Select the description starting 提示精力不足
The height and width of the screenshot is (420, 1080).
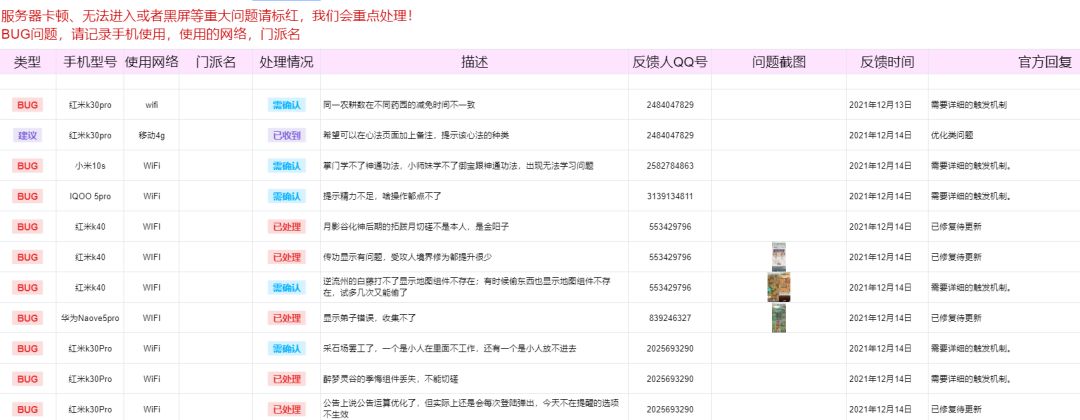(382, 196)
